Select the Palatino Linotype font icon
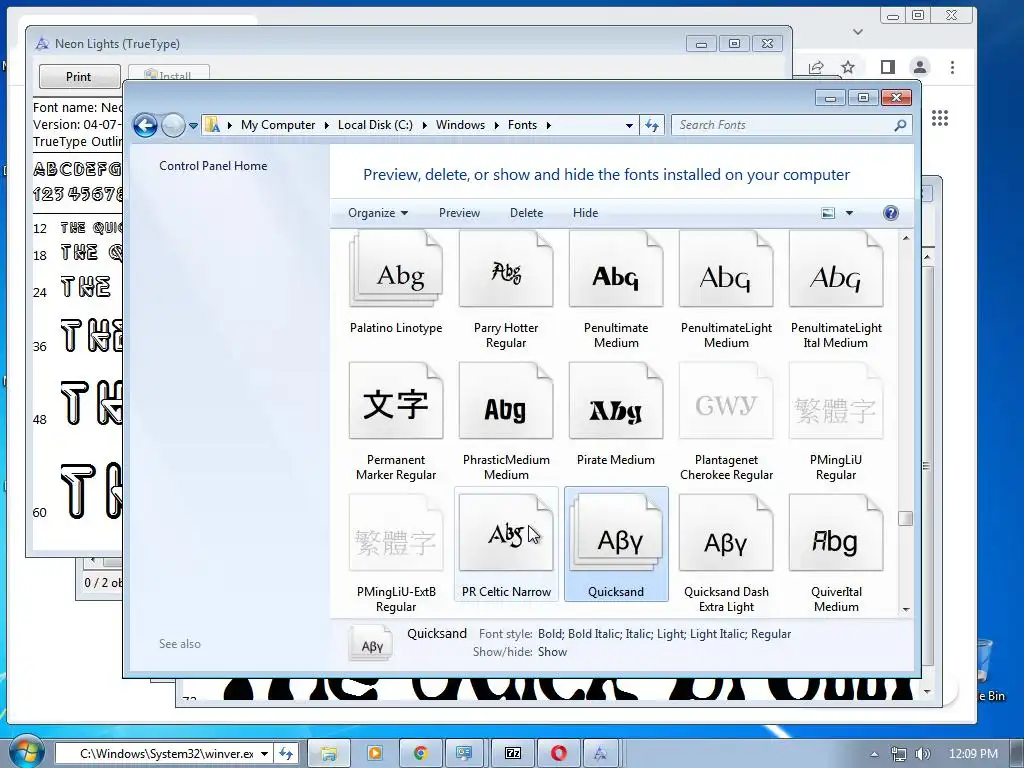Viewport: 1024px width, 768px height. [396, 269]
